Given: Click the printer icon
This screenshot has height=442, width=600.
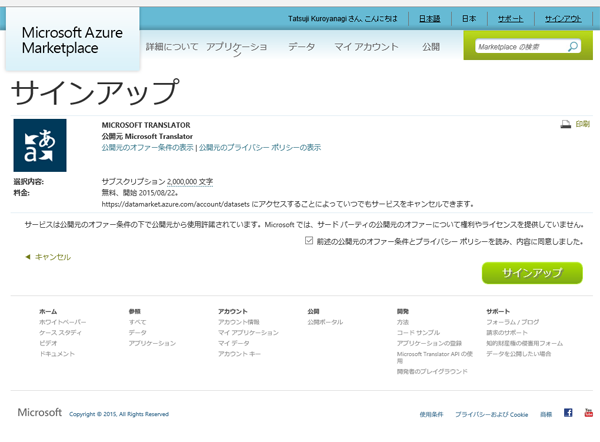Looking at the screenshot, I should pyautogui.click(x=566, y=124).
